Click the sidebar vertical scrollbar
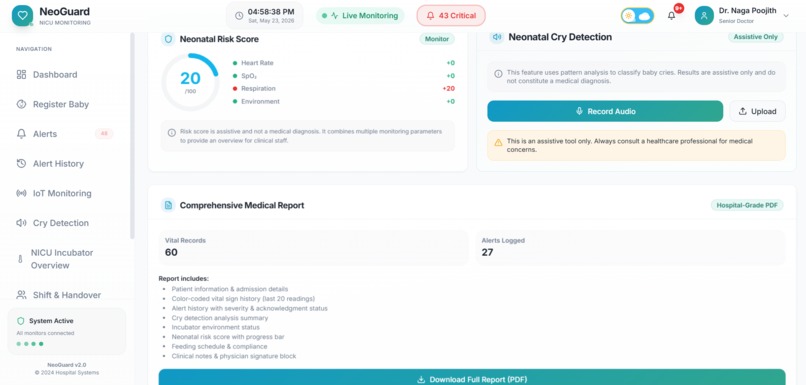806x385 pixels. coord(132,136)
